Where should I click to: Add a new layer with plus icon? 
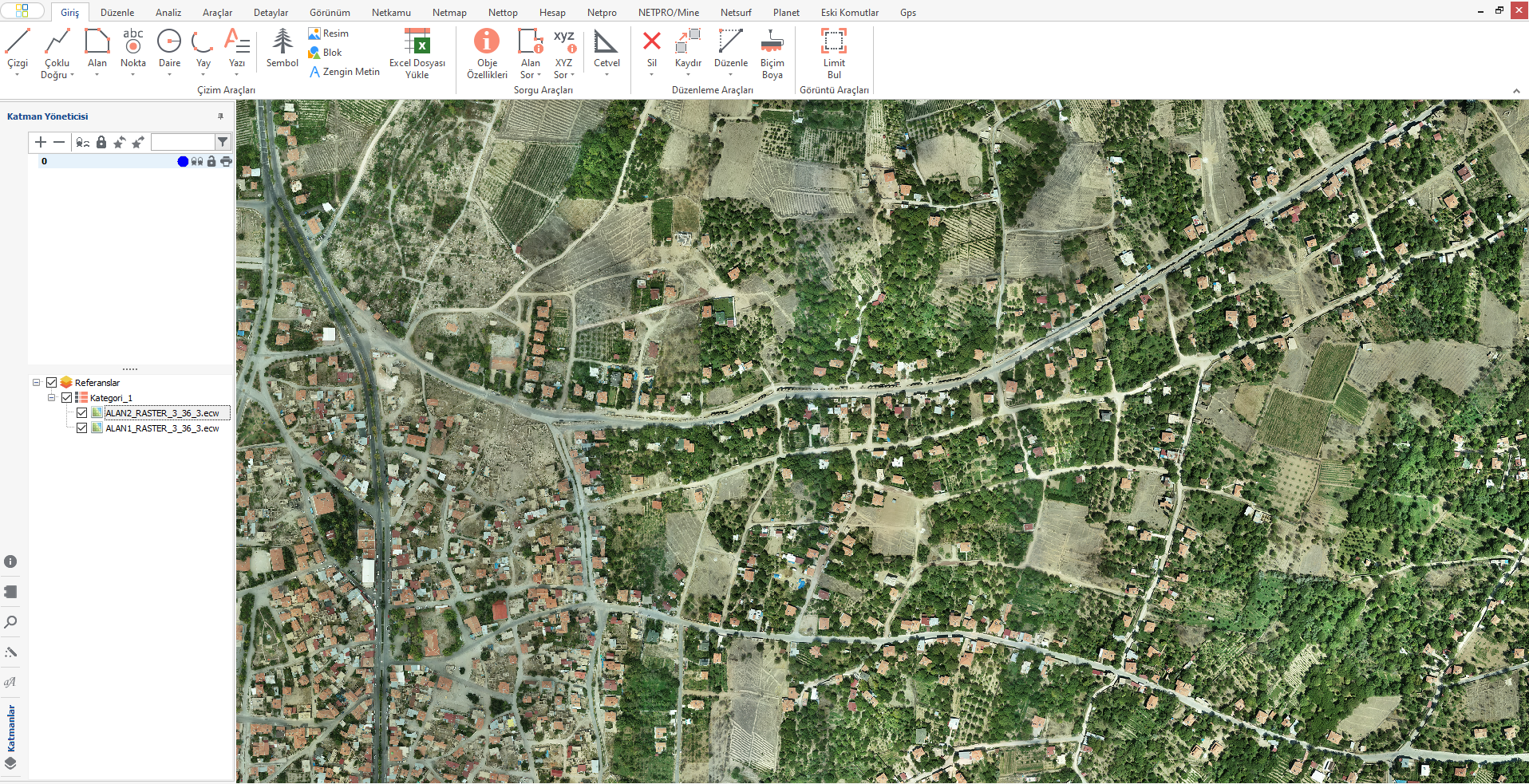pyautogui.click(x=41, y=142)
